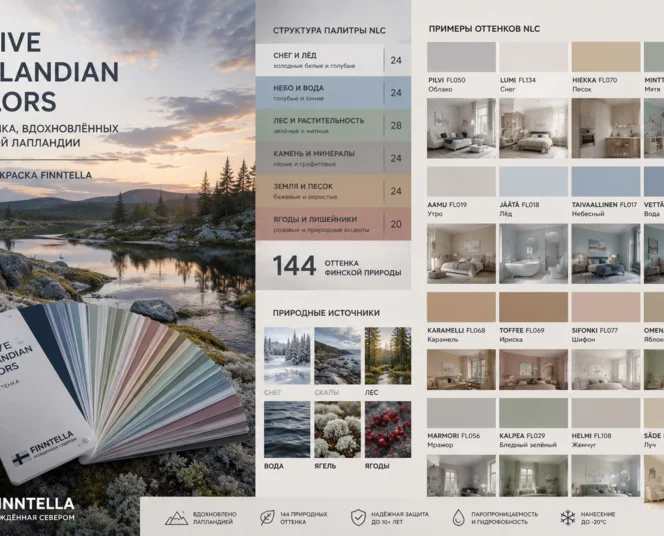664x536 pixels.
Task: Click the snowflake icon for Нанесение до -20°C
Action: [567, 518]
